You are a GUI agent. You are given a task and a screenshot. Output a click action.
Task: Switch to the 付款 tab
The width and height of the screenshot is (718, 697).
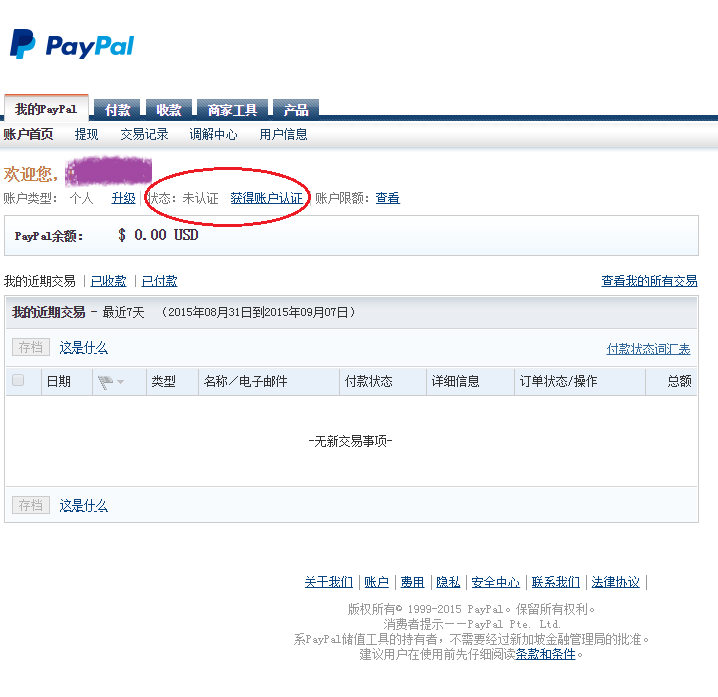(x=118, y=110)
